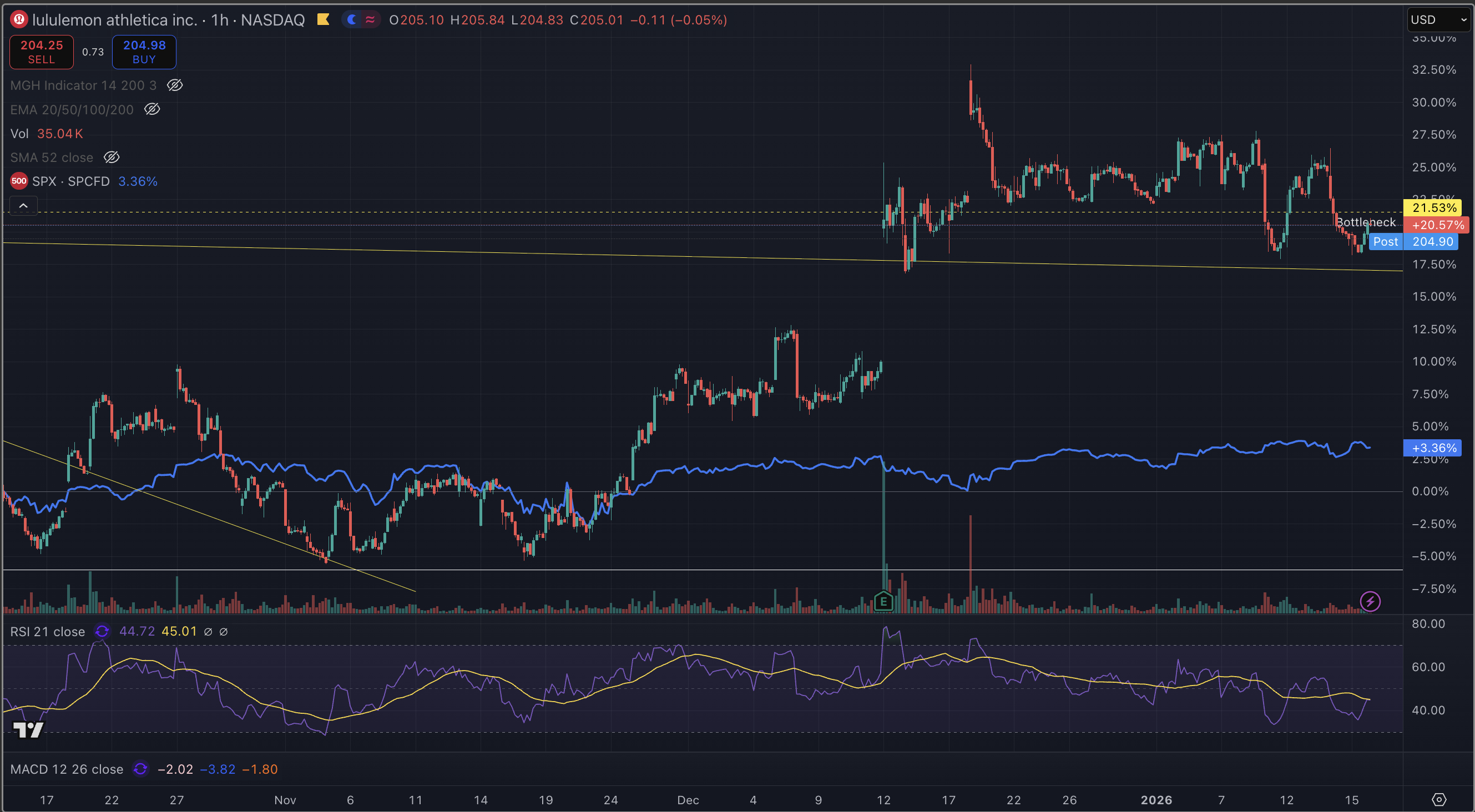1475x812 pixels.
Task: Click the SPX 500 logo icon
Action: pos(19,181)
